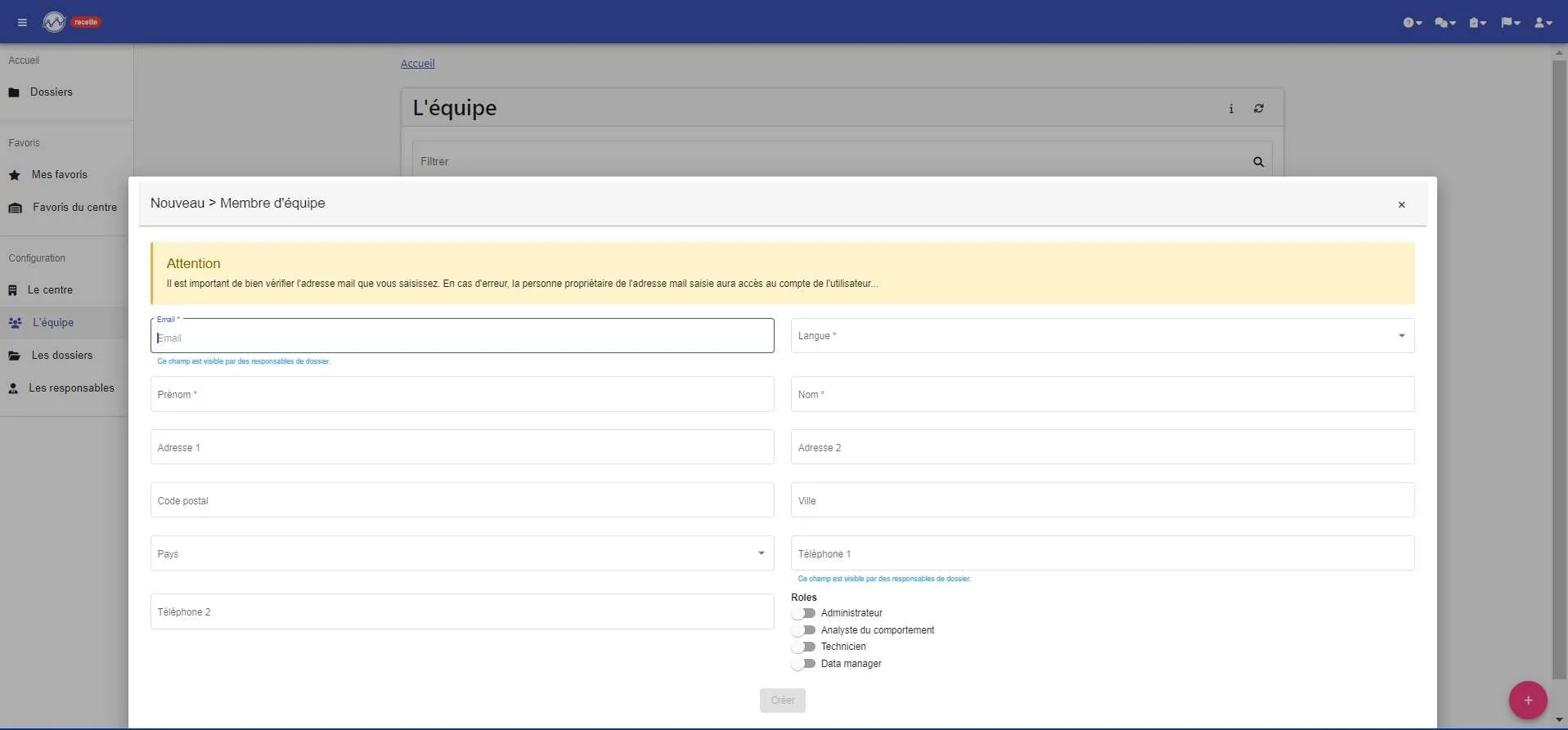Click the Adresse 2 field
Viewport: 1568px width, 730px height.
1103,447
